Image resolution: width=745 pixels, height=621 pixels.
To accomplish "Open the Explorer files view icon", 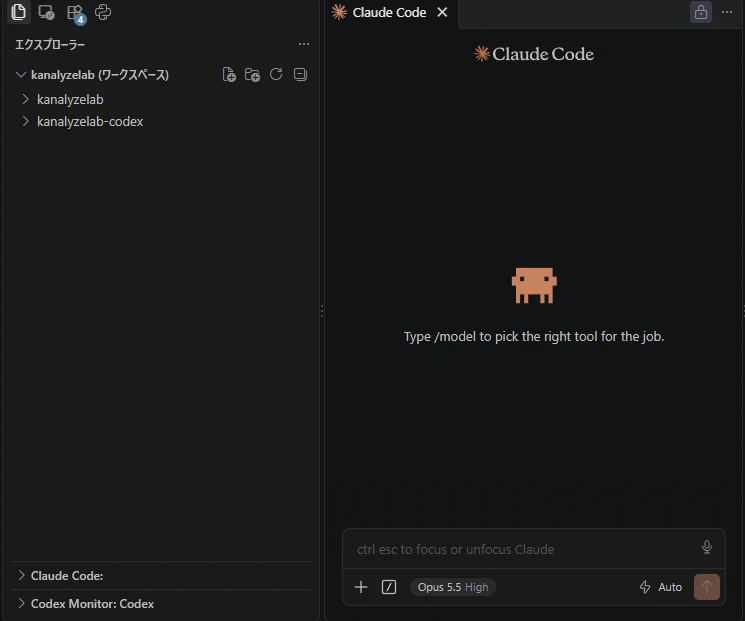I will [x=18, y=12].
